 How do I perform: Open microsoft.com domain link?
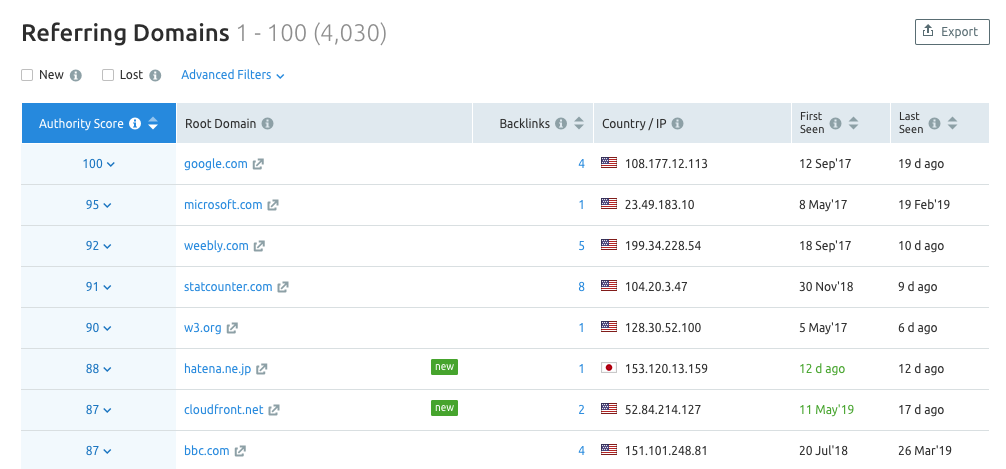(223, 205)
